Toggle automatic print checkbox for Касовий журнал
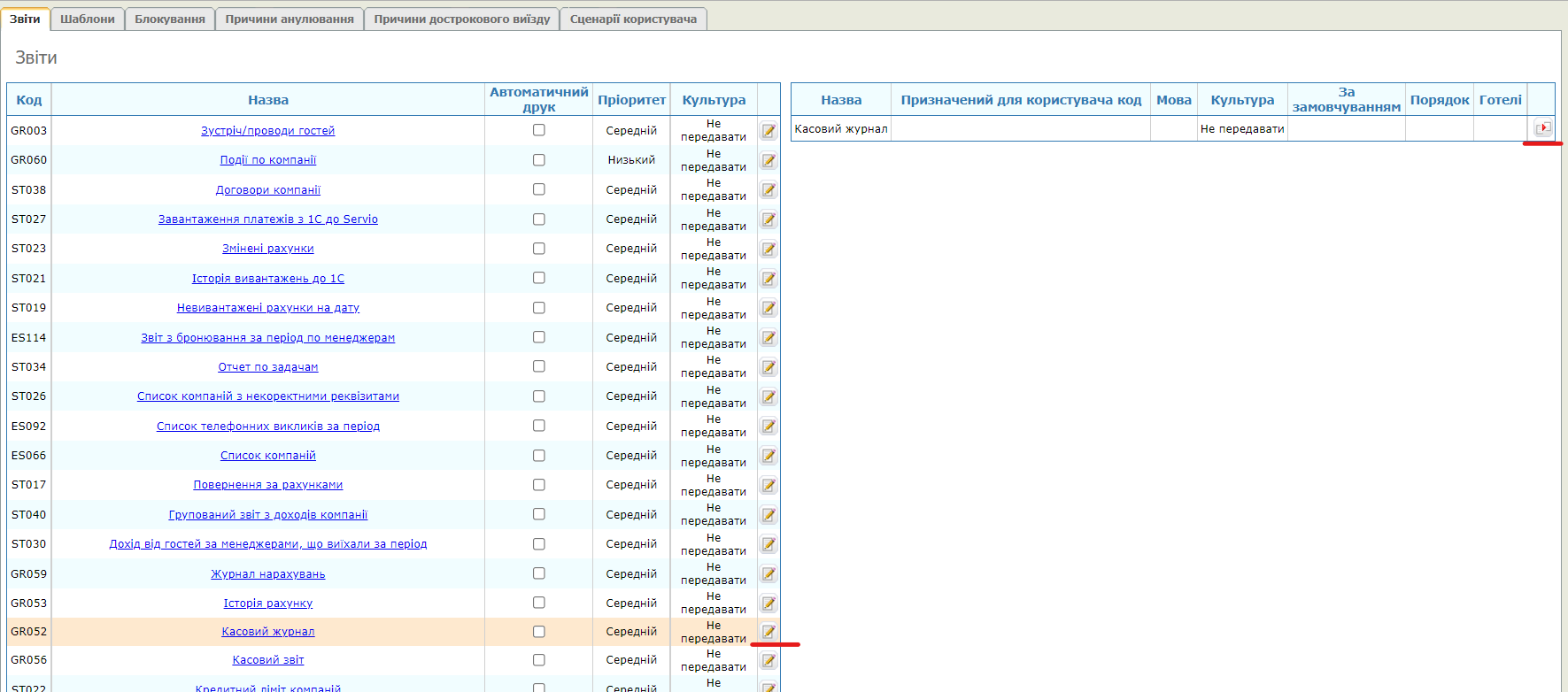Image resolution: width=1568 pixels, height=692 pixels. 538,632
